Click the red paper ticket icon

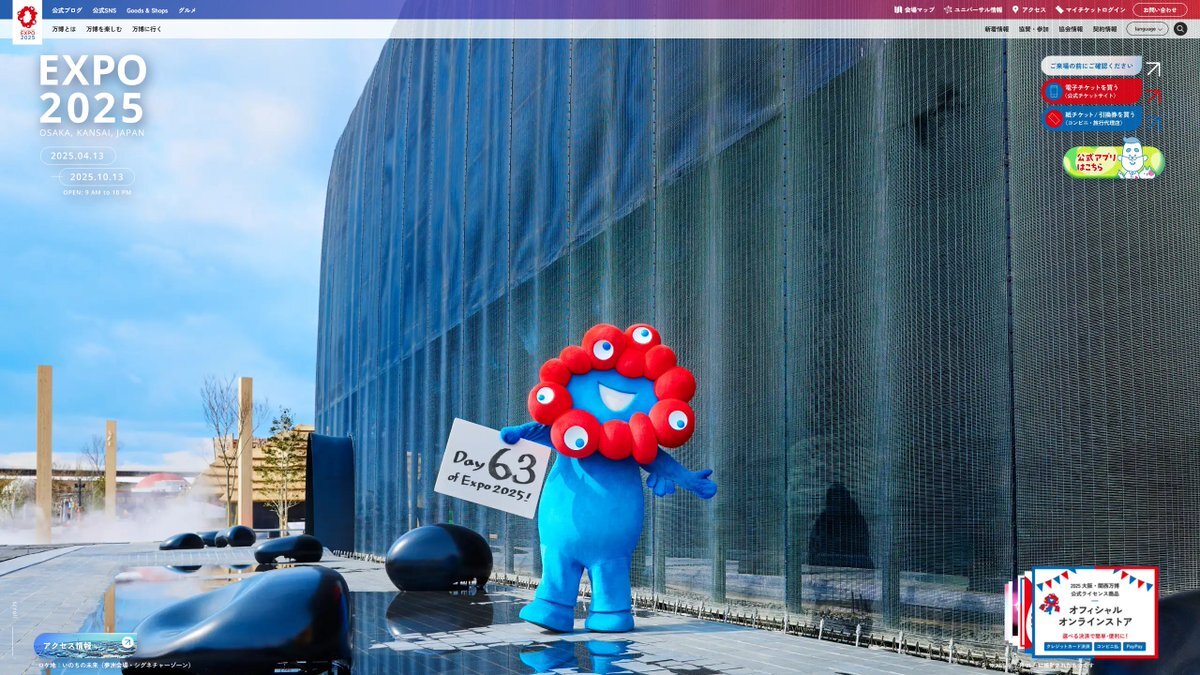pyautogui.click(x=1053, y=118)
